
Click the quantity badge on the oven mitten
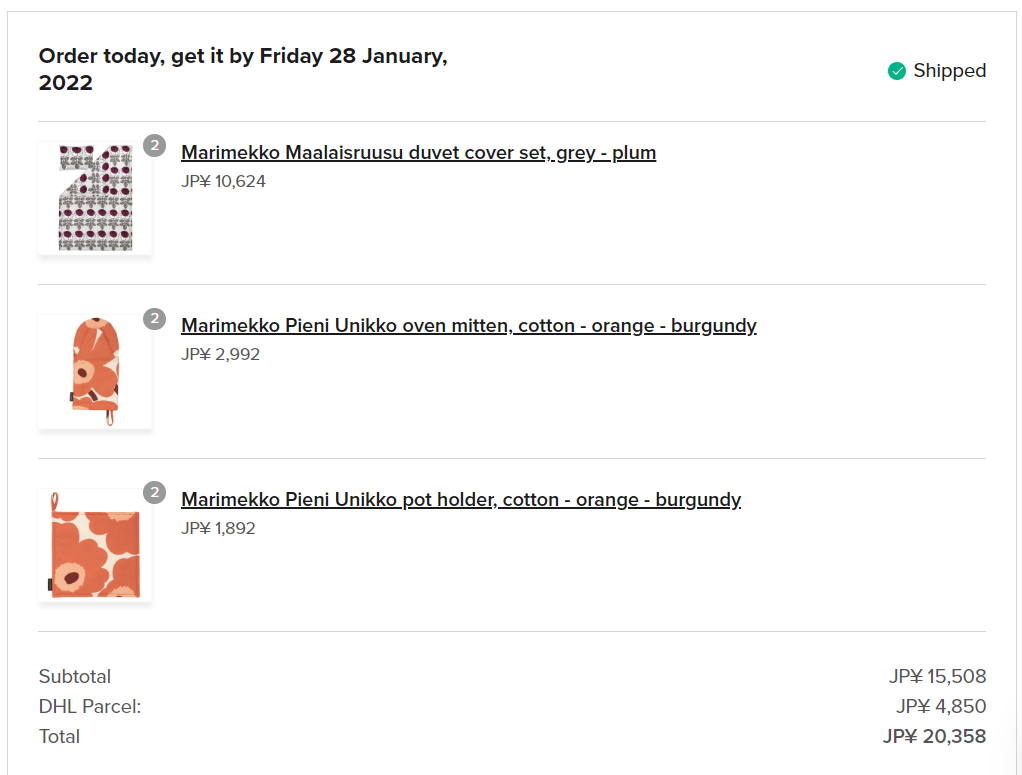click(154, 319)
